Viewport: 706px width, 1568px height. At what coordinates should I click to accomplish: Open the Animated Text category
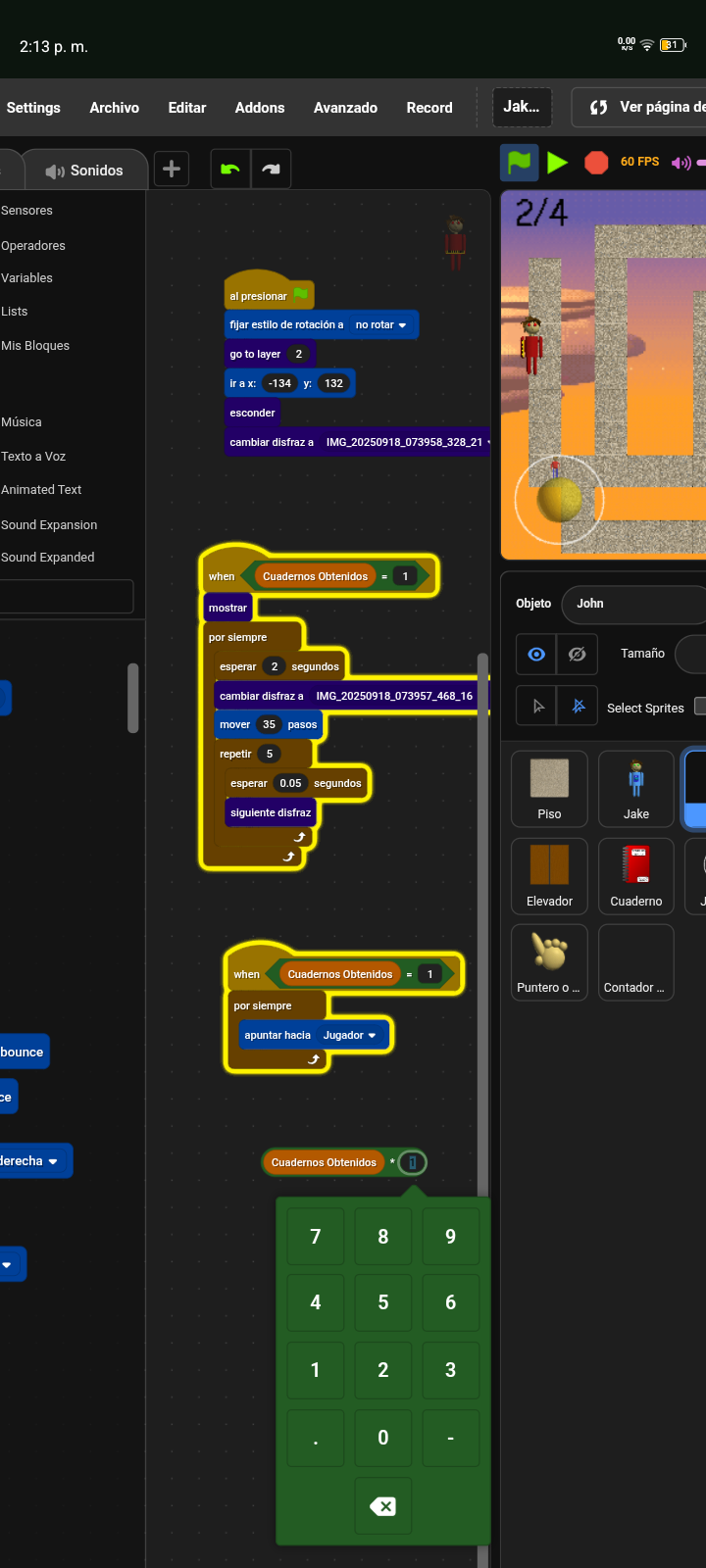pos(41,490)
